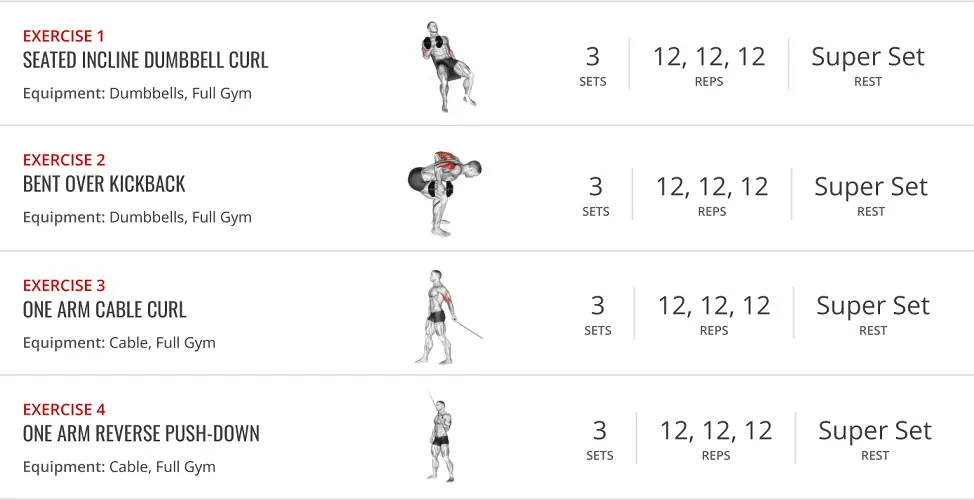Click equipment text under Seated Incline Dumbbell Curl
This screenshot has height=500, width=974.
[x=137, y=94]
